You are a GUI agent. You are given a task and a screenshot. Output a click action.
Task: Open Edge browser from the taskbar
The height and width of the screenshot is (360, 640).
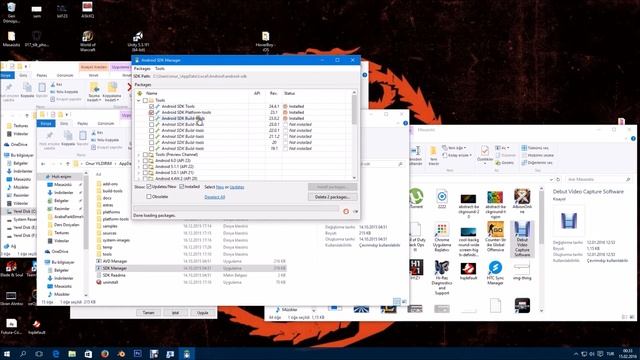pyautogui.click(x=56, y=353)
